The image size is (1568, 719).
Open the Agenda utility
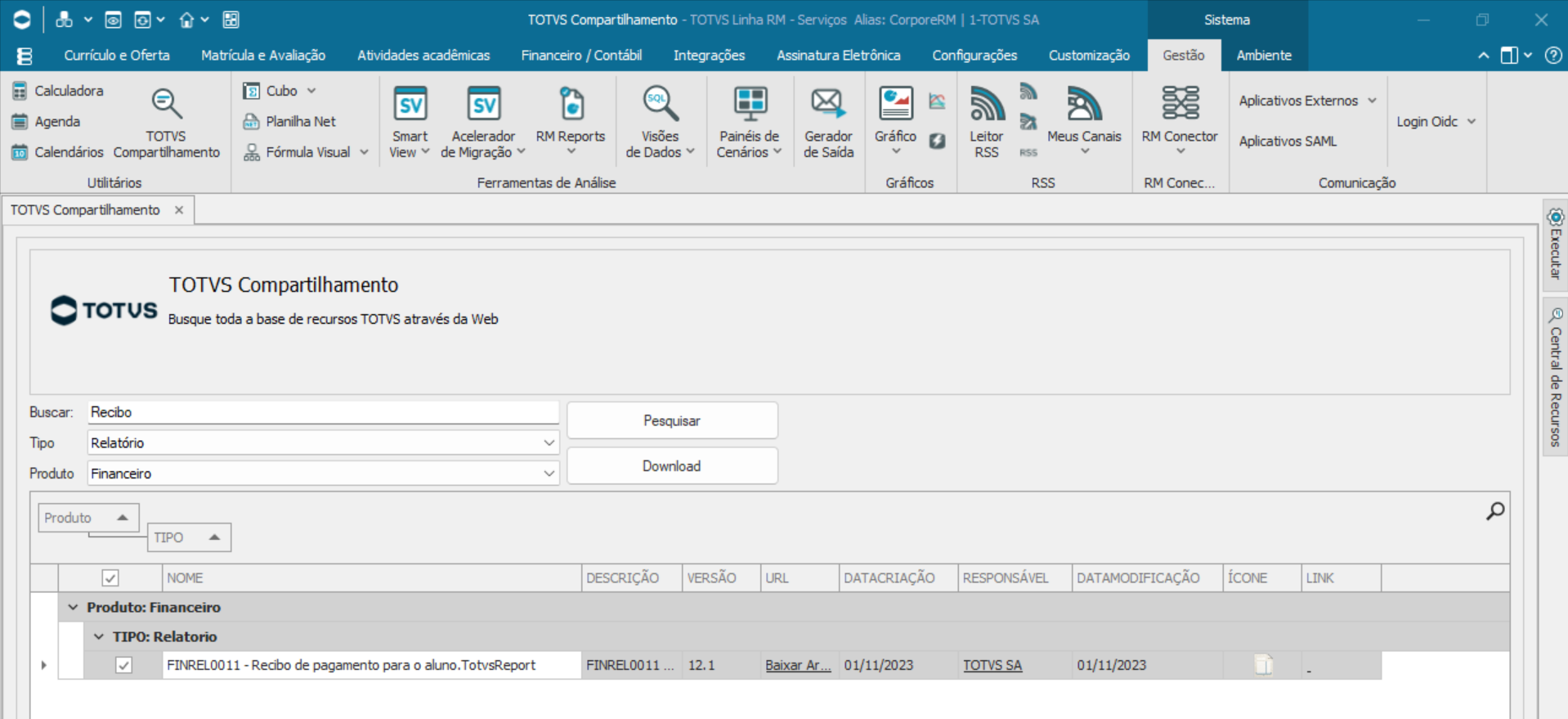point(47,122)
